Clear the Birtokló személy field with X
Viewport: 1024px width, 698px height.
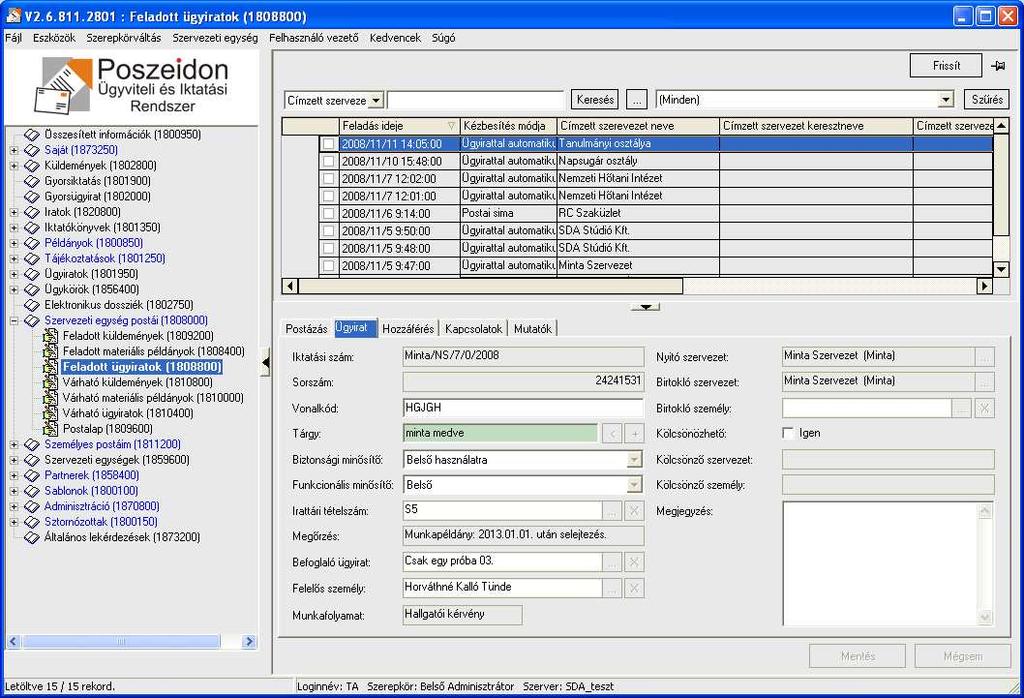[984, 409]
